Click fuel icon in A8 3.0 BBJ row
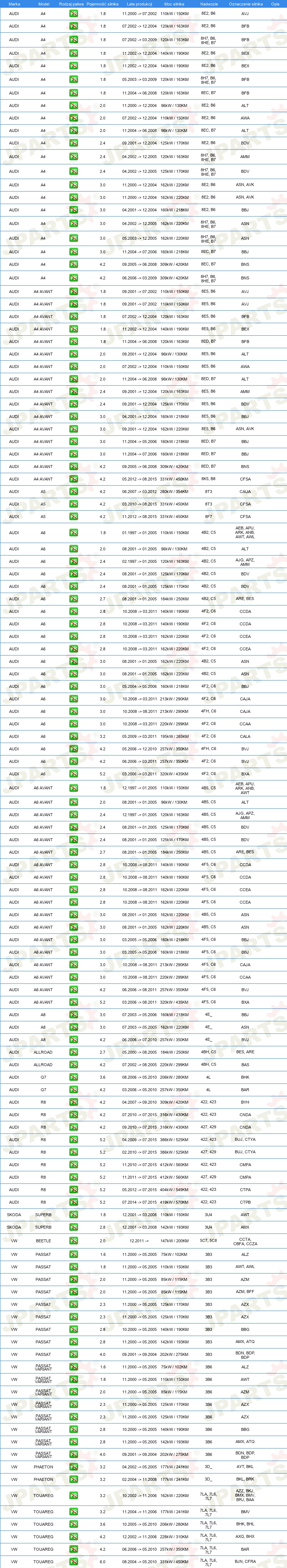The height and width of the screenshot is (1568, 287). coord(73,1015)
